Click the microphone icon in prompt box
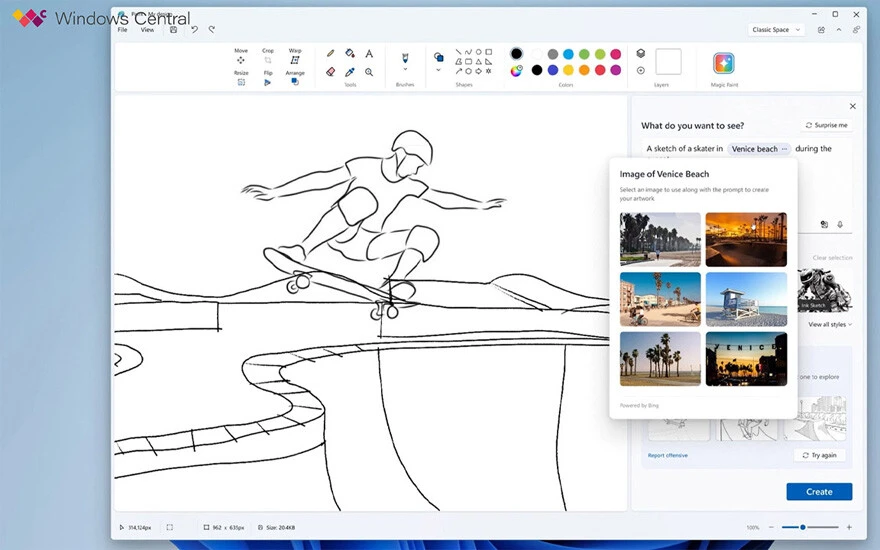 (x=840, y=225)
